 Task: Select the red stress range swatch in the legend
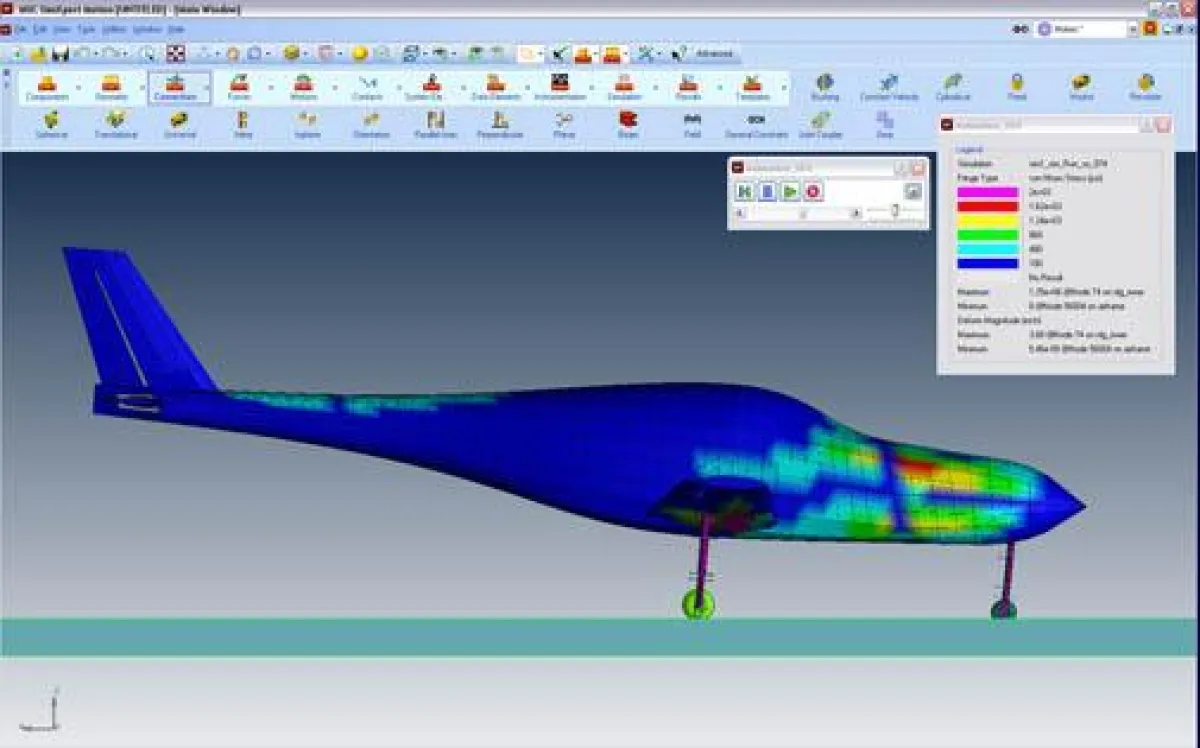988,206
